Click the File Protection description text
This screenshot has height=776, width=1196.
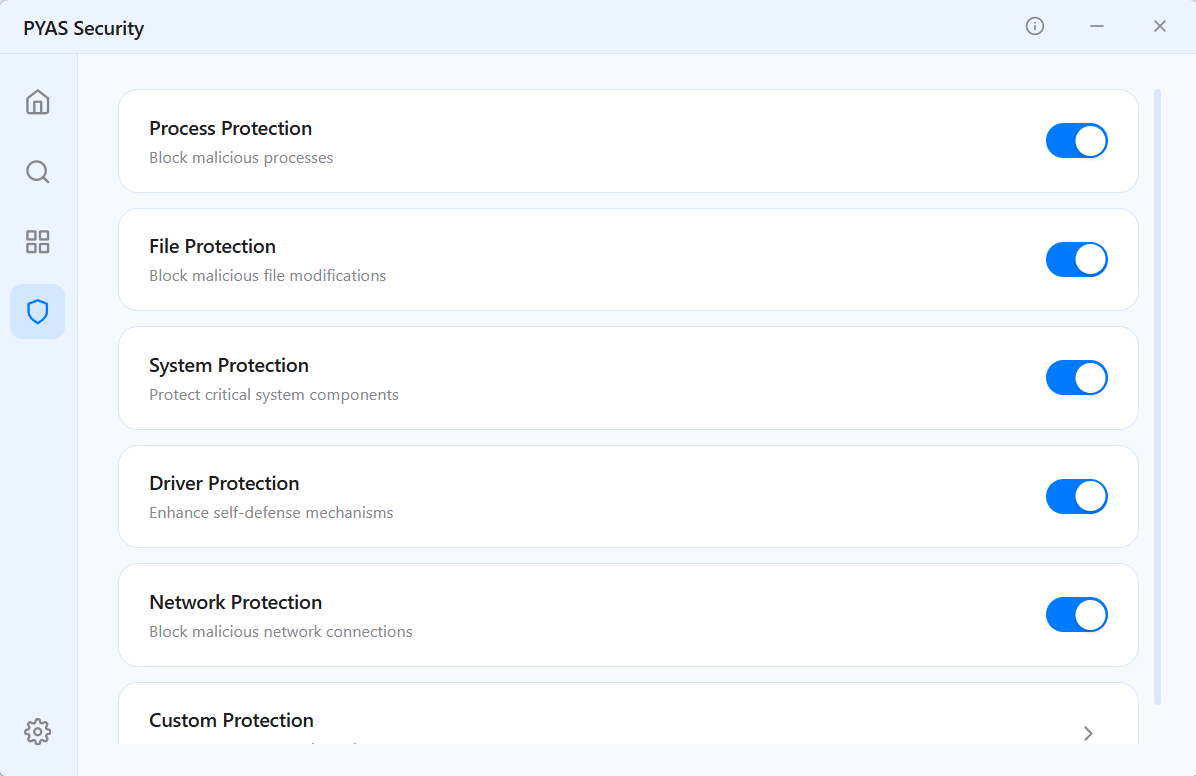pos(267,275)
